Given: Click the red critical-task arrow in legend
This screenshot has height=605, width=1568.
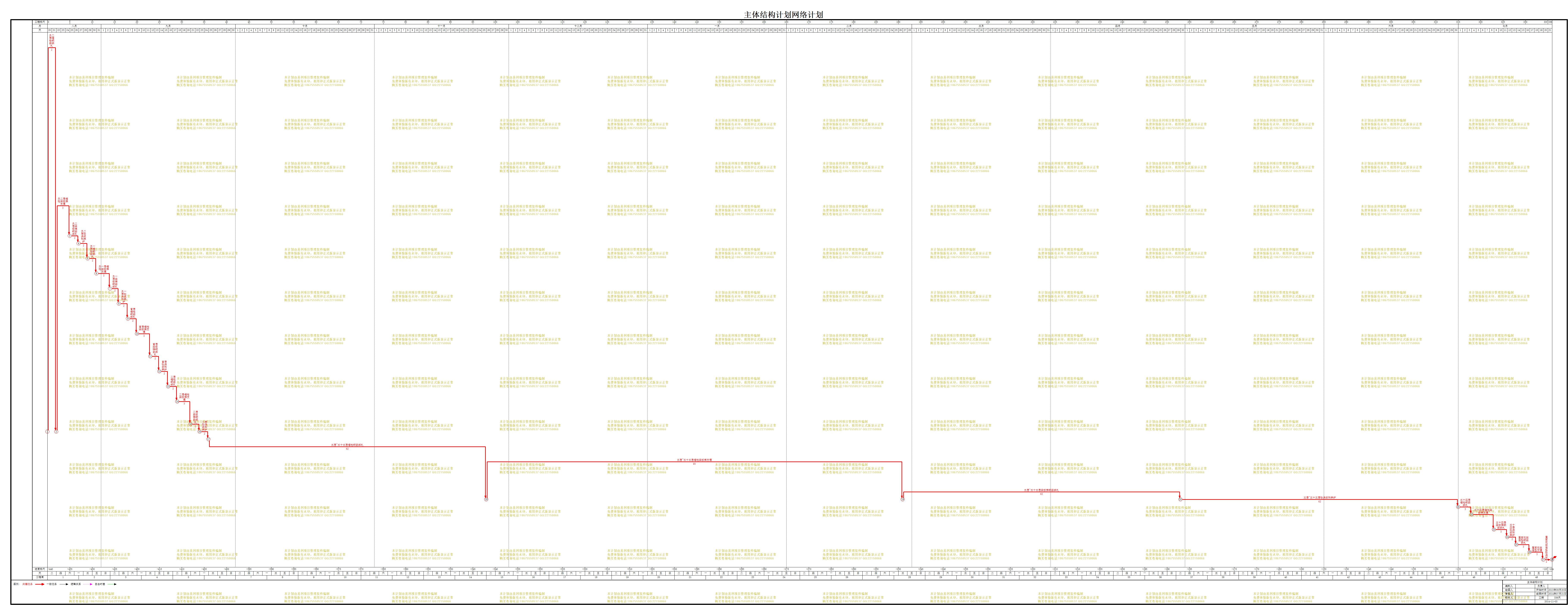Looking at the screenshot, I should [x=40, y=584].
